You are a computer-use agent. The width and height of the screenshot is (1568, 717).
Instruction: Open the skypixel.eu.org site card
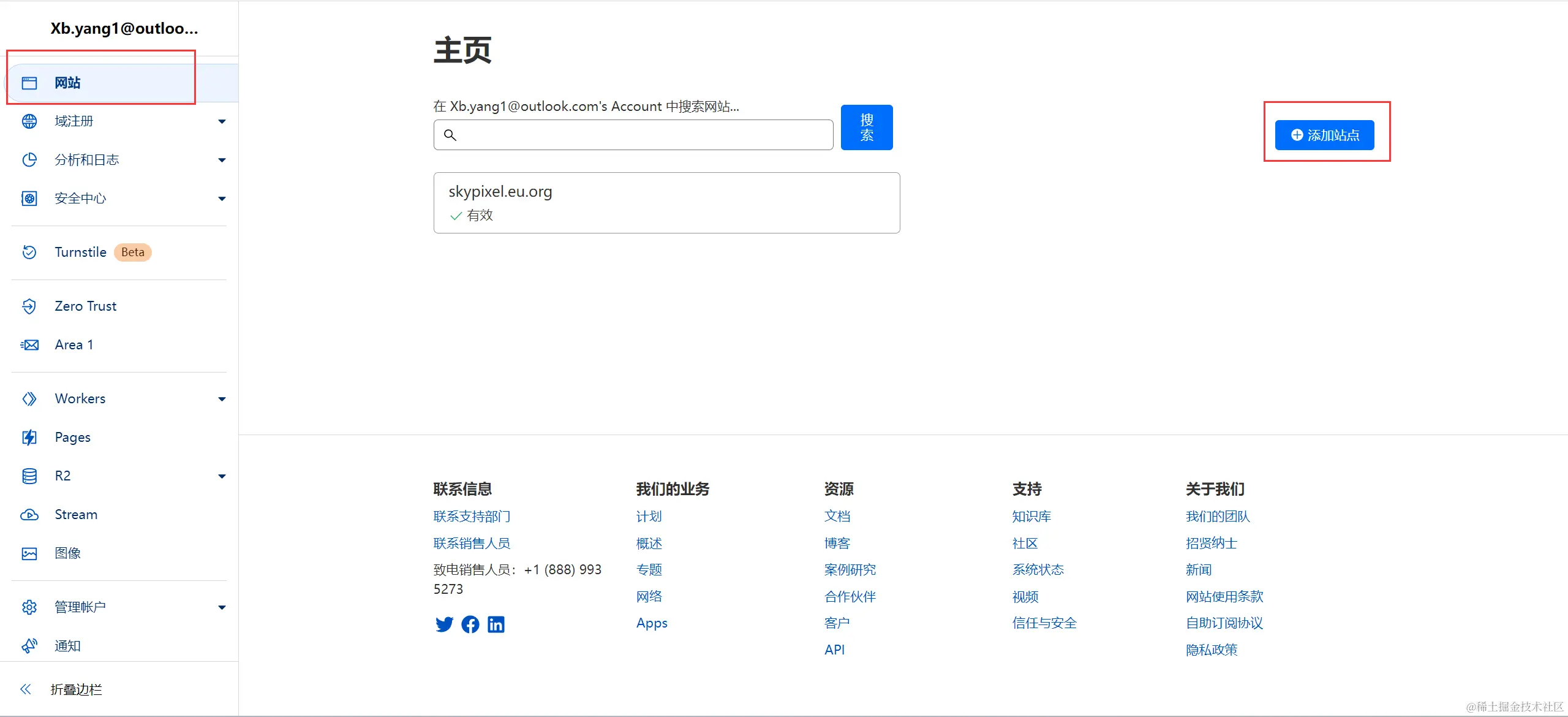click(x=666, y=202)
